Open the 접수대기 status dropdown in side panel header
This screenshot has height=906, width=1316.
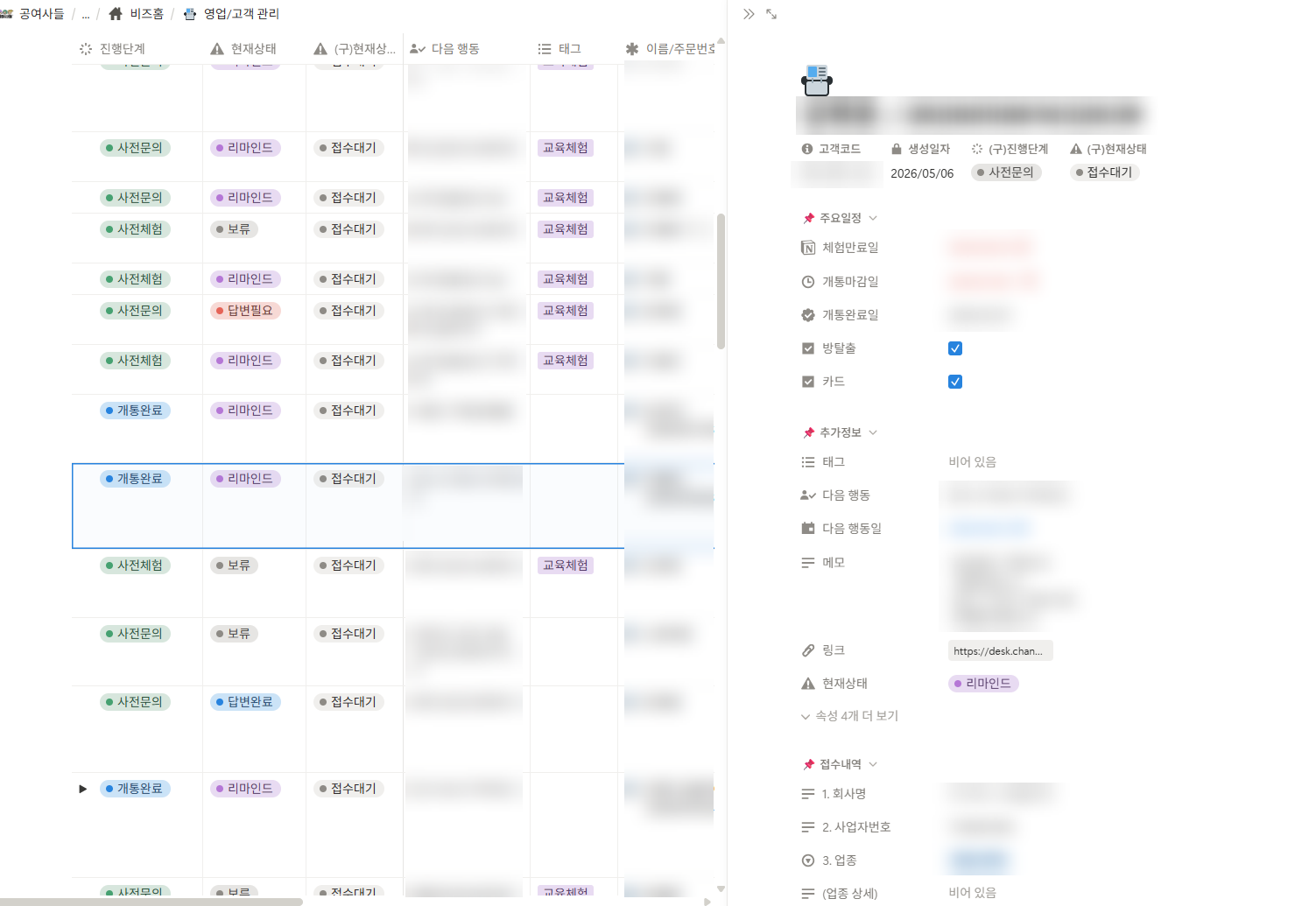coord(1104,172)
